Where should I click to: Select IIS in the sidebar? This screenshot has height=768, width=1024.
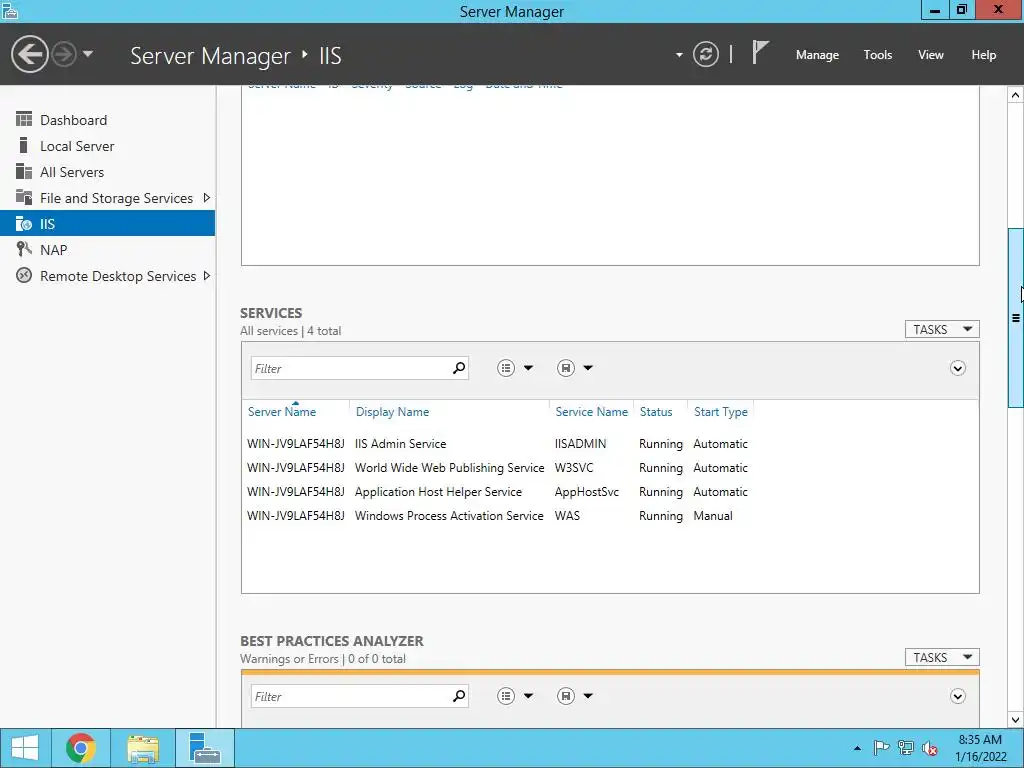click(x=107, y=223)
